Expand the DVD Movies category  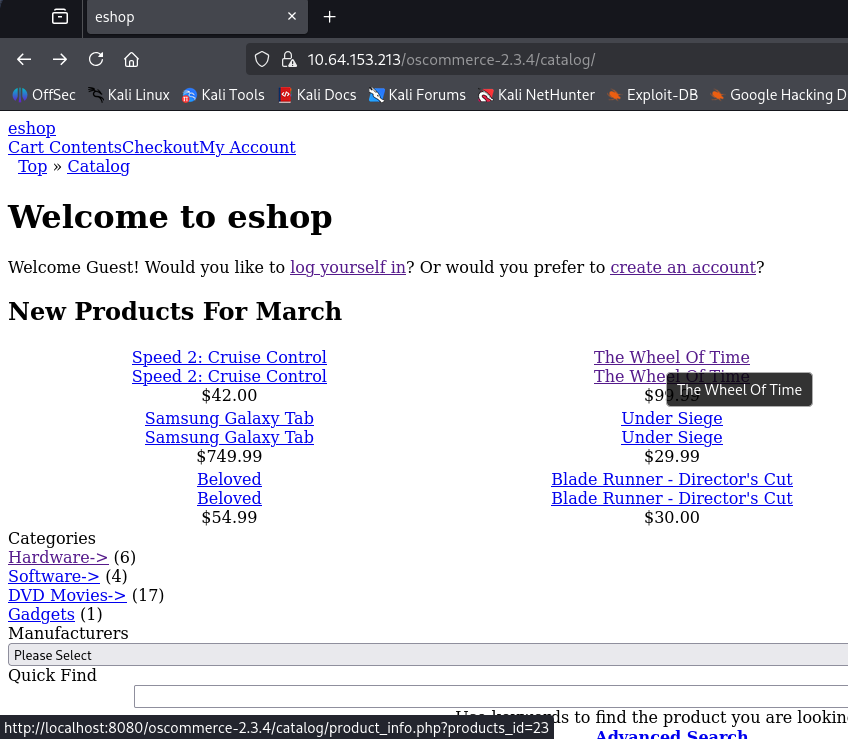67,595
